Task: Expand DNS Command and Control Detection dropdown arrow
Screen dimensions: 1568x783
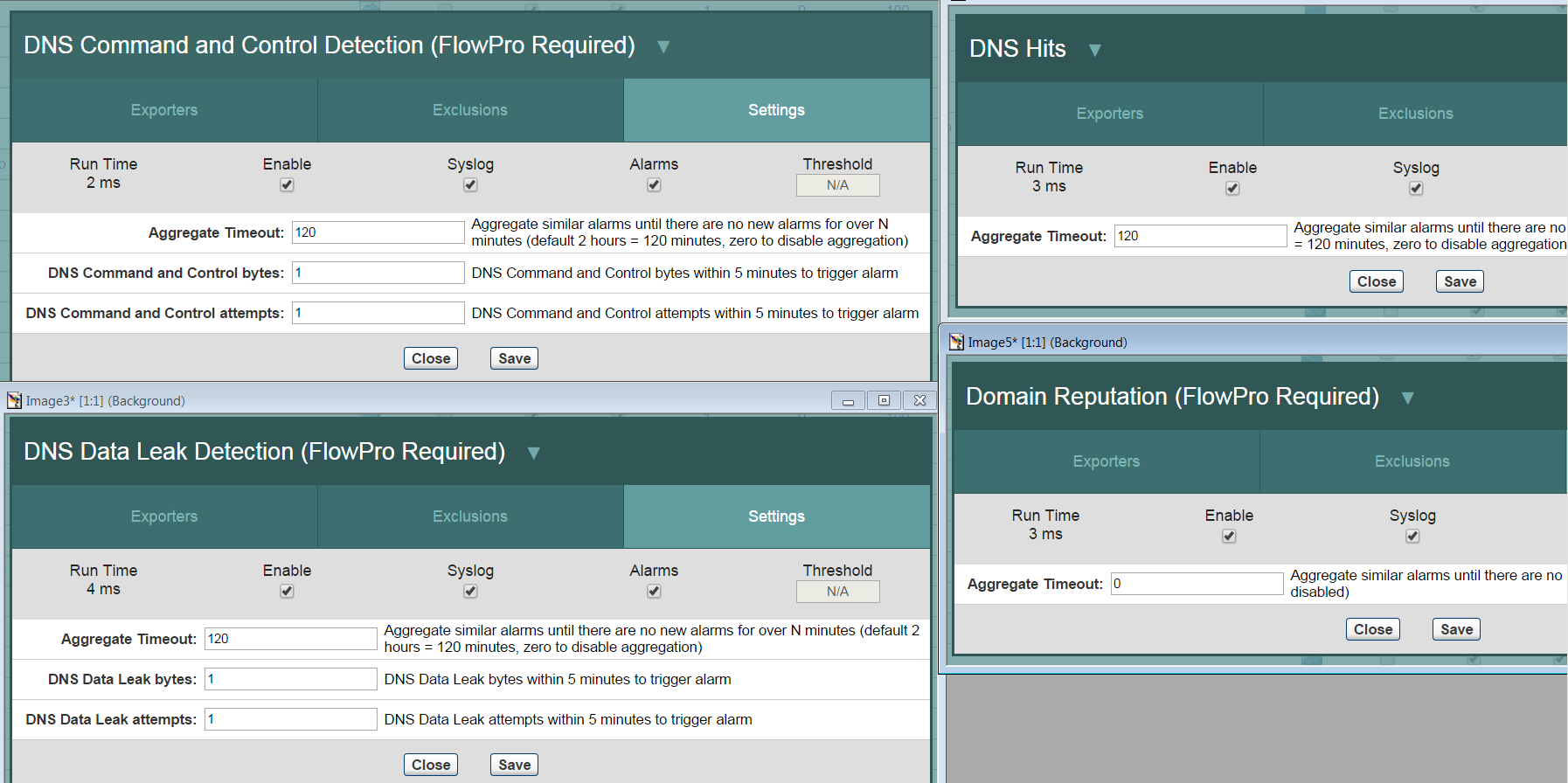Action: click(663, 47)
